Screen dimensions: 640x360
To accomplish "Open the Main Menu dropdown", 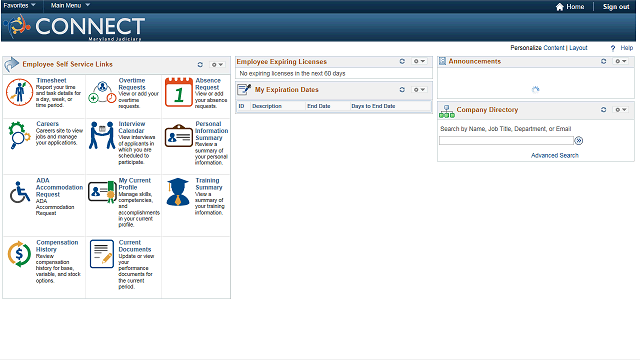I will (x=70, y=5).
